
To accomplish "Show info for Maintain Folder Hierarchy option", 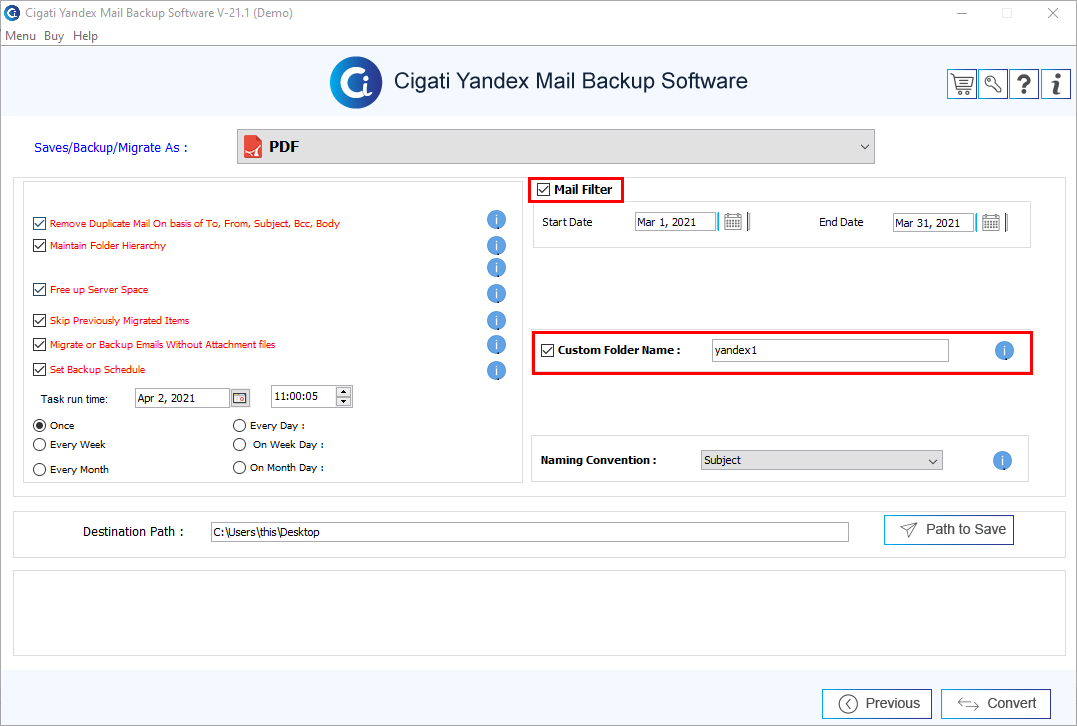I will pos(496,246).
